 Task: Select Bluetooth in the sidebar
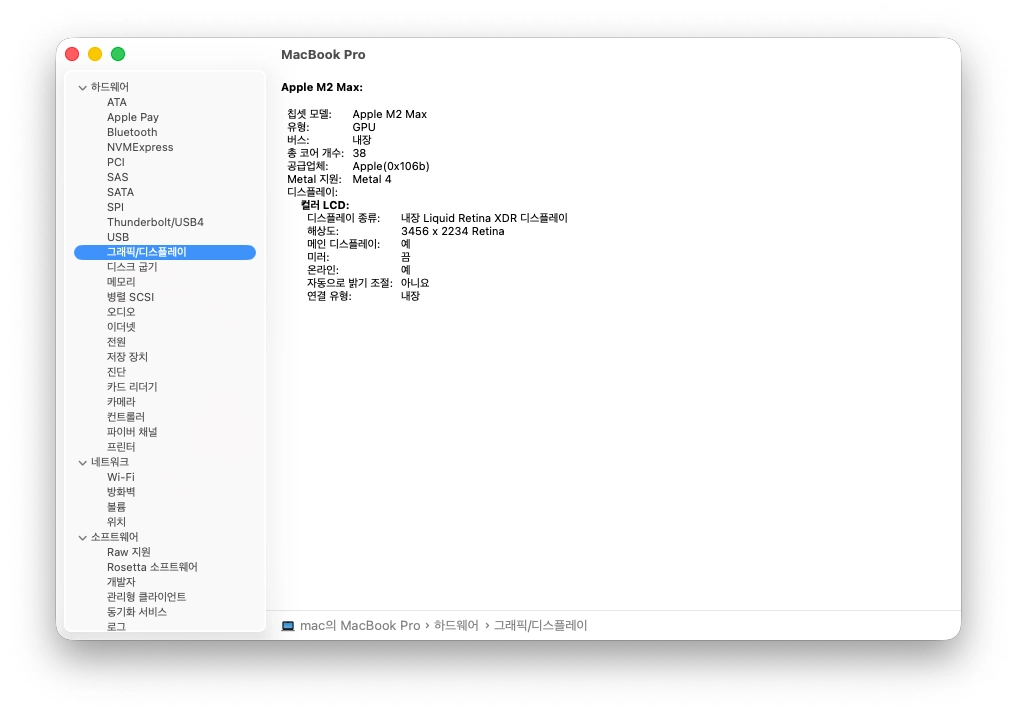coord(132,132)
